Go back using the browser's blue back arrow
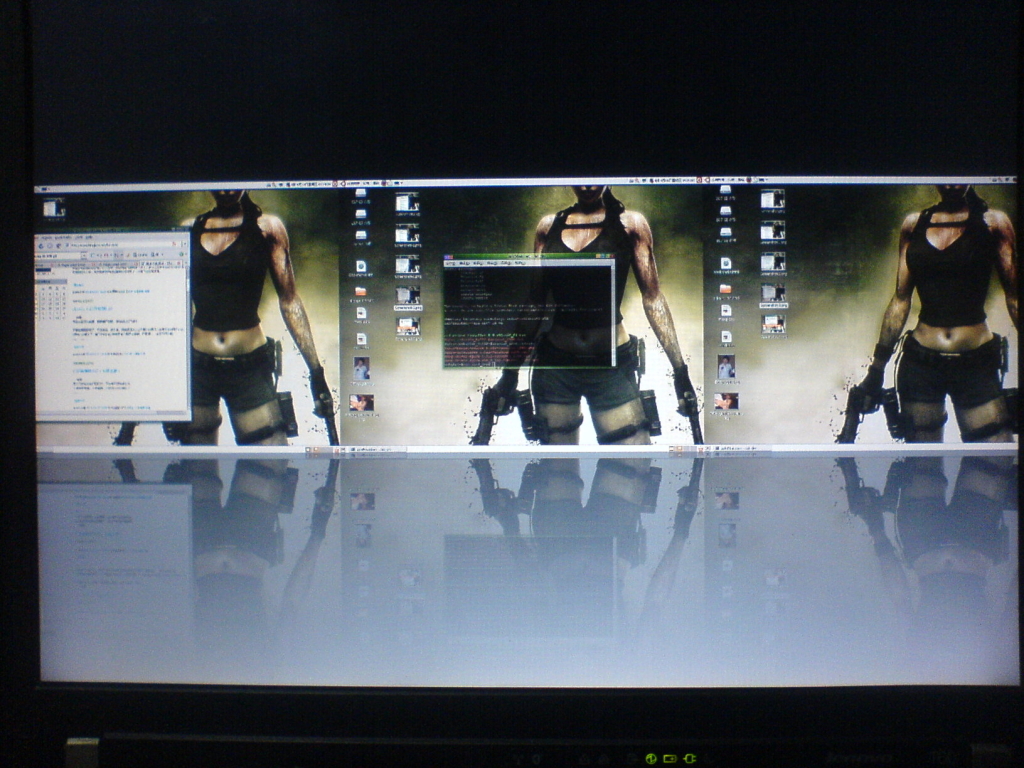Screen dimensions: 1024x768 pyautogui.click(x=41, y=246)
